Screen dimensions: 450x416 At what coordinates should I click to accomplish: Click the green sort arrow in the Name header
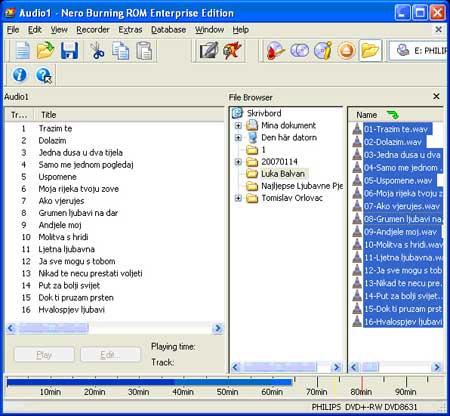click(x=392, y=115)
